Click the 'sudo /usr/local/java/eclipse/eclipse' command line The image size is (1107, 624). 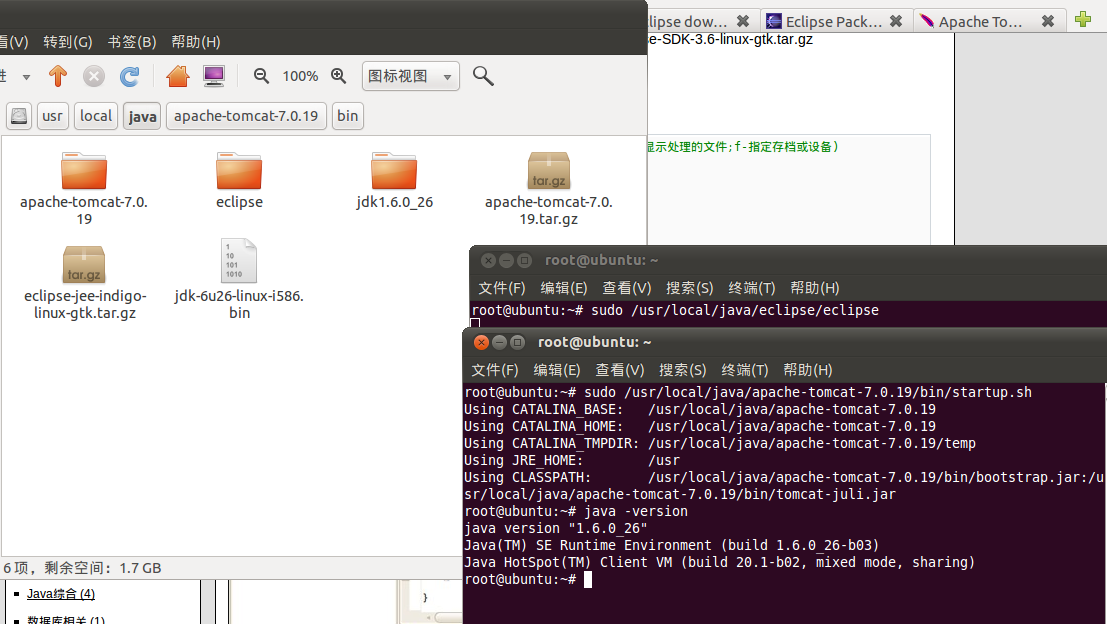675,311
